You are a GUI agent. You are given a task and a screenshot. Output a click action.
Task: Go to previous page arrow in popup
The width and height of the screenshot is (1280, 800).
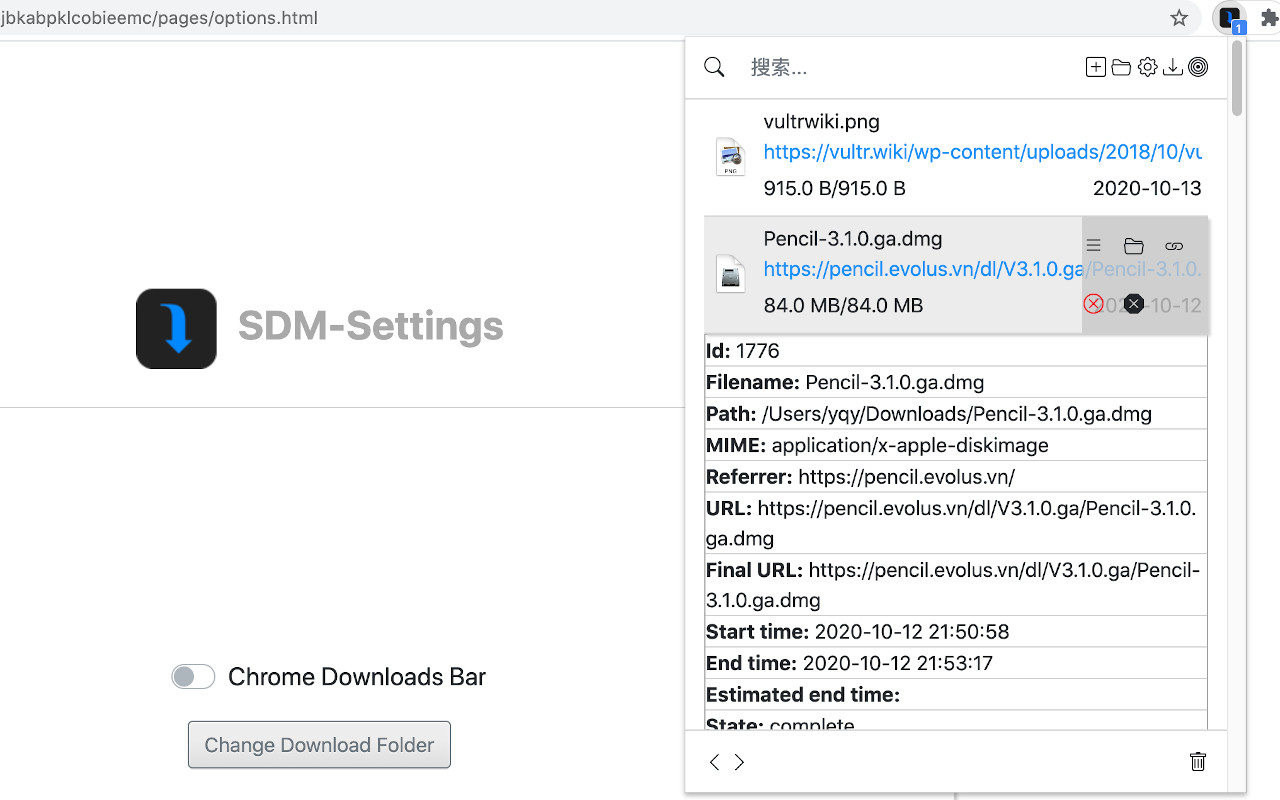714,762
